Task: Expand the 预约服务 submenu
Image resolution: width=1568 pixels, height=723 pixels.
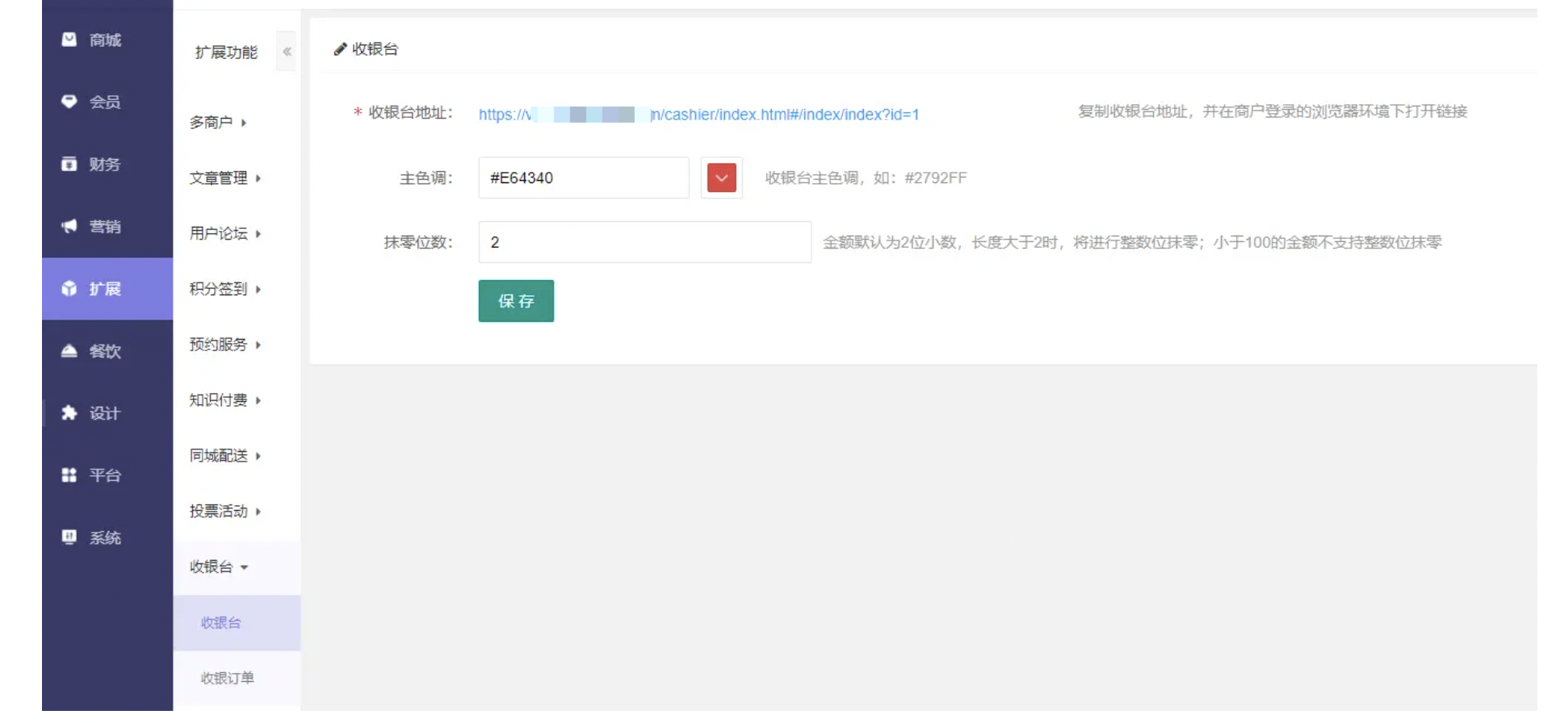Action: (225, 345)
